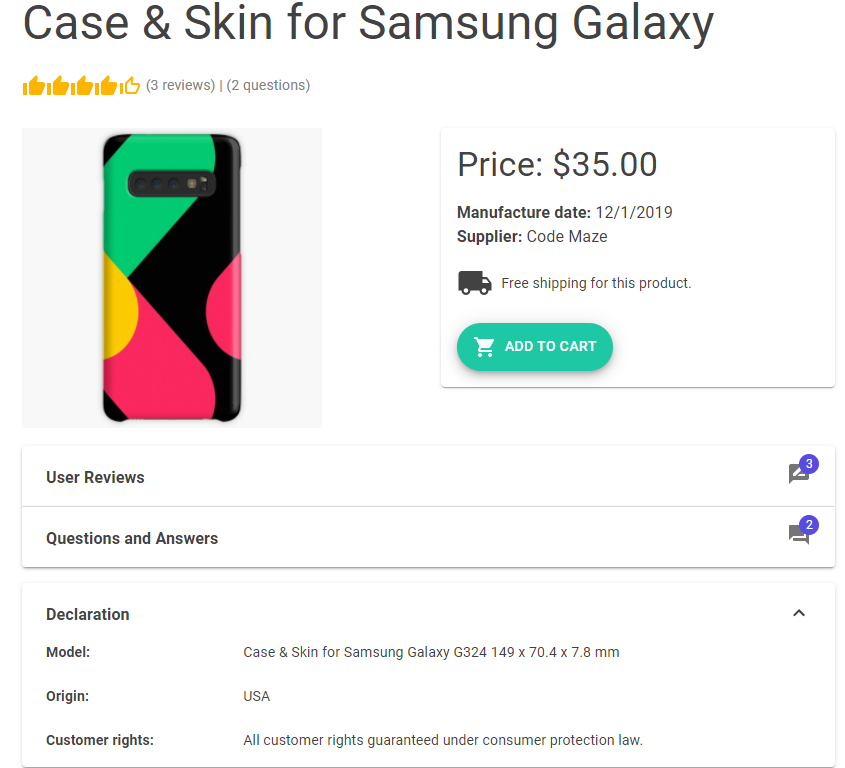The height and width of the screenshot is (768, 845).
Task: Collapse the Declaration panel chevron
Action: pos(799,613)
